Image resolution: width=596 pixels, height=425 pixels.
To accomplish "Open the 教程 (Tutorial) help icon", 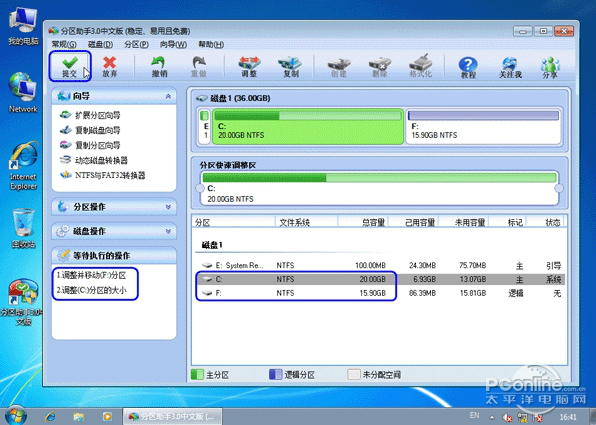I will [468, 68].
